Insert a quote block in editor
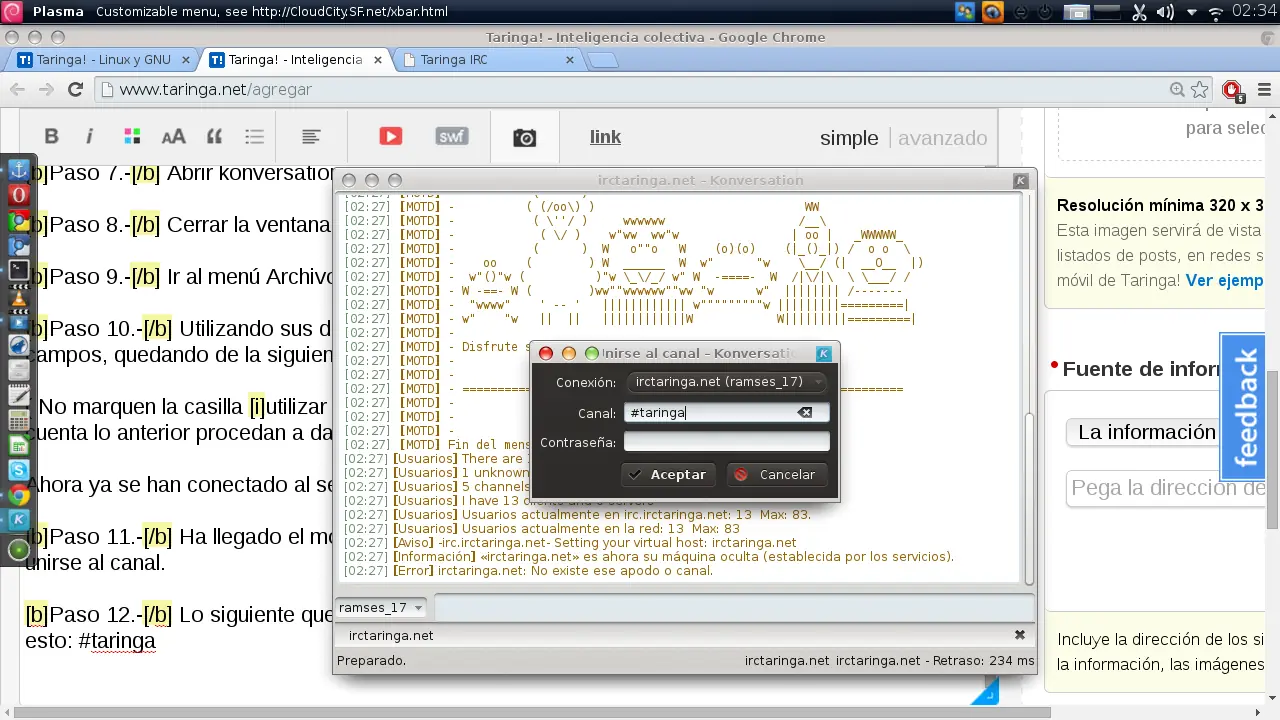 tap(214, 137)
